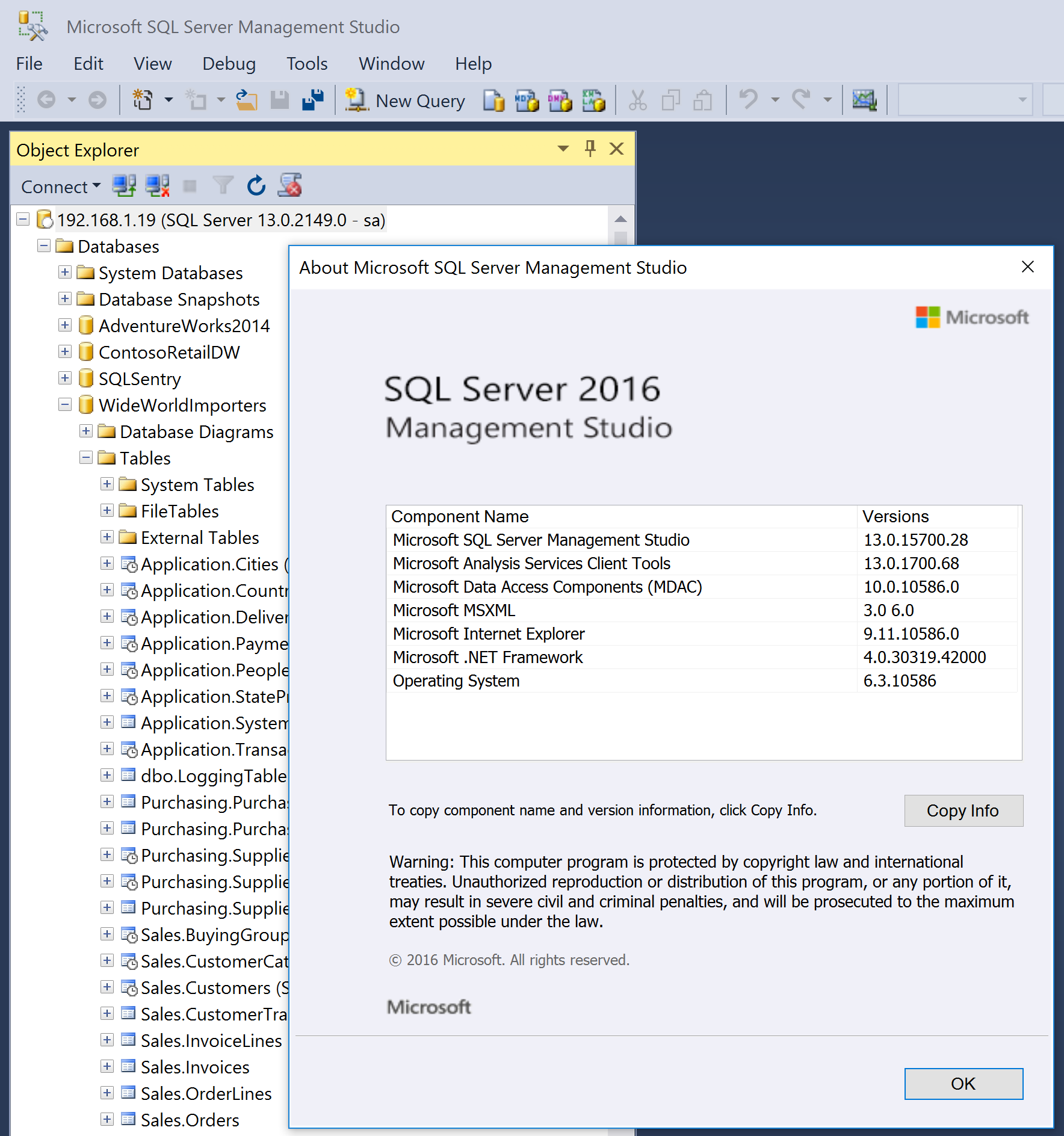The image size is (1064, 1136).
Task: Open the Undo history dropdown arrow
Action: (x=775, y=100)
